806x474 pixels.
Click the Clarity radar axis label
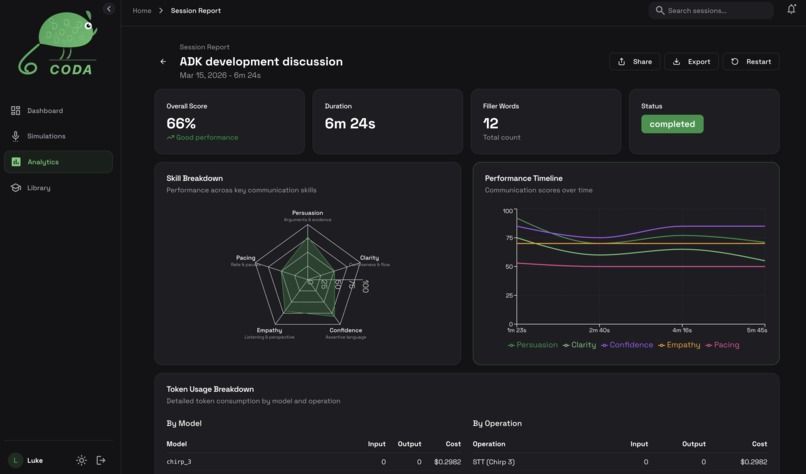[369, 258]
